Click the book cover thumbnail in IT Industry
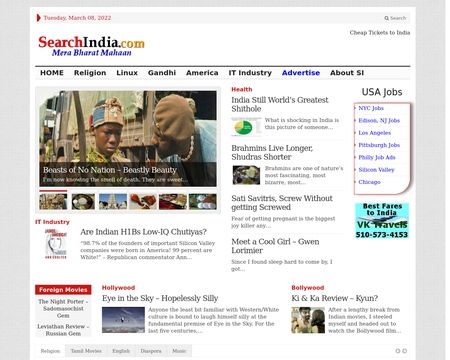This screenshot has width=450, height=360. click(56, 244)
